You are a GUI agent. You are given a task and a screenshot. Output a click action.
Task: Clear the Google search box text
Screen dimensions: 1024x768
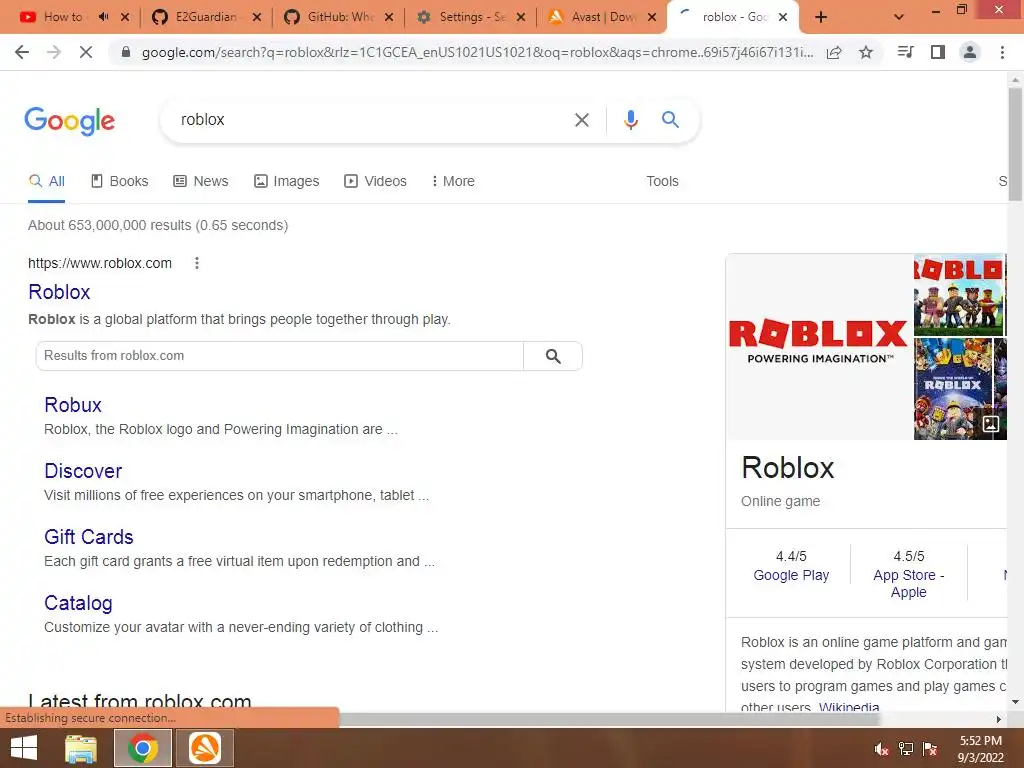coord(581,120)
